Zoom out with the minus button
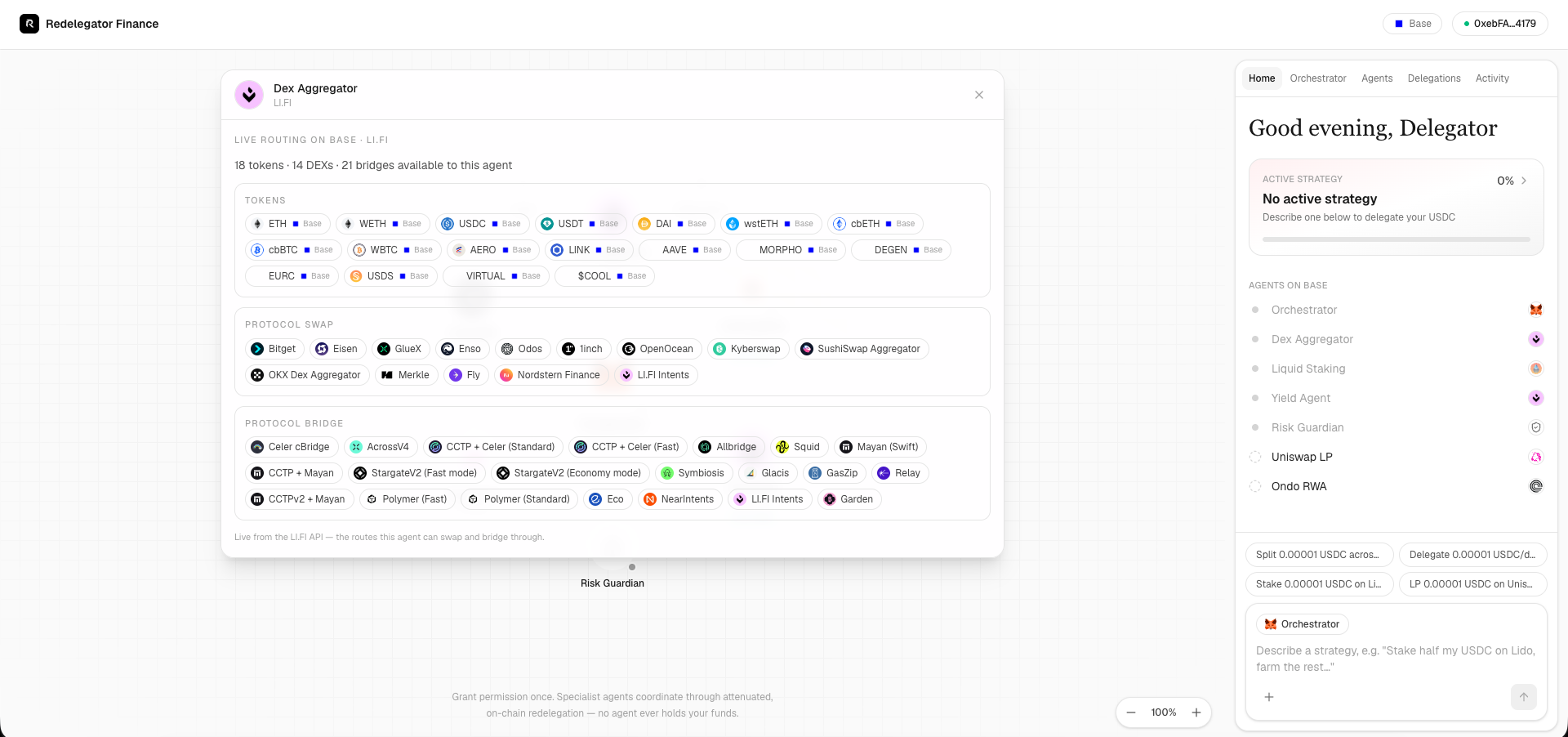Screen dimensions: 1568x737 pyautogui.click(x=1131, y=712)
